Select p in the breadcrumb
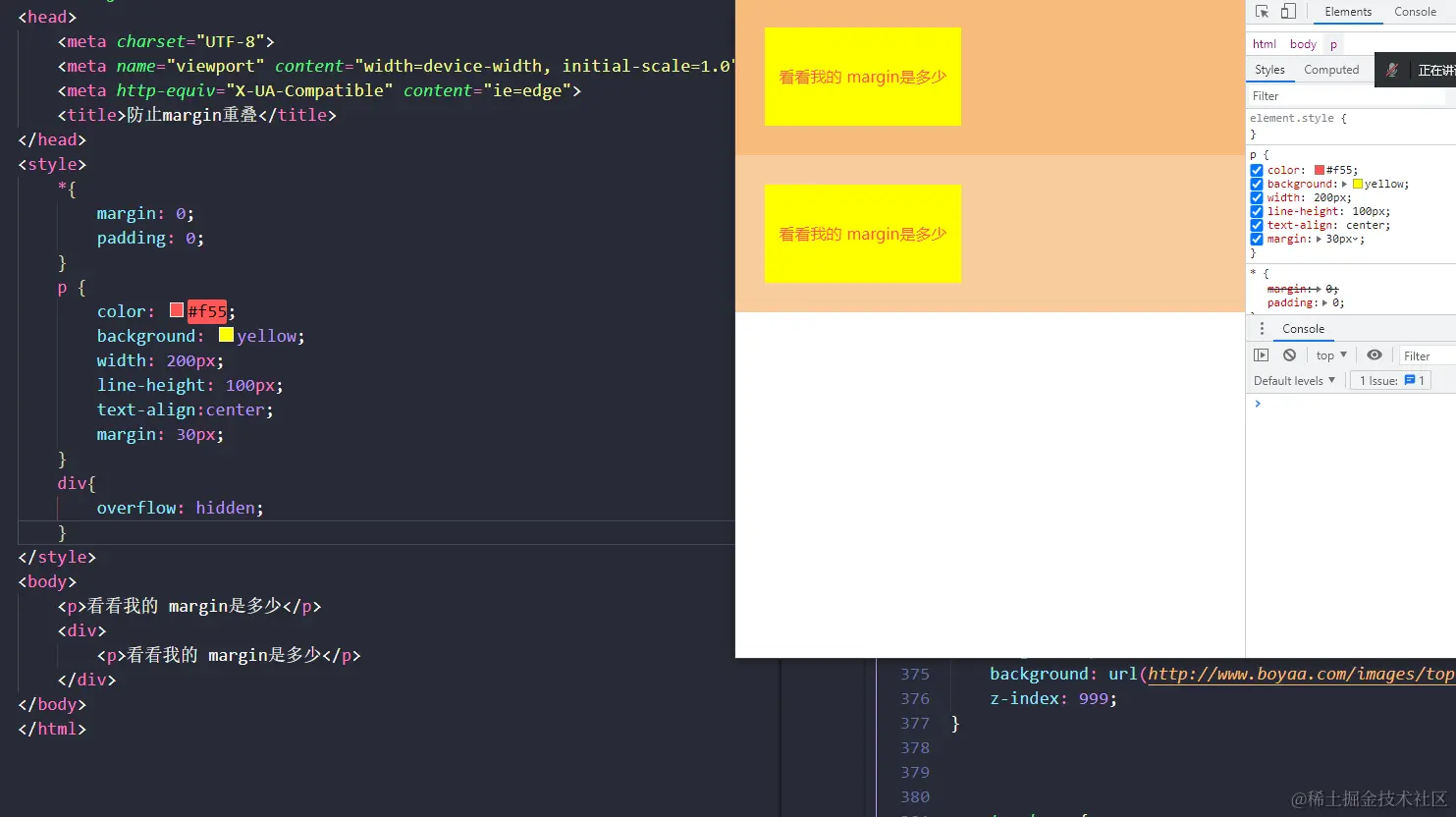 [1333, 44]
